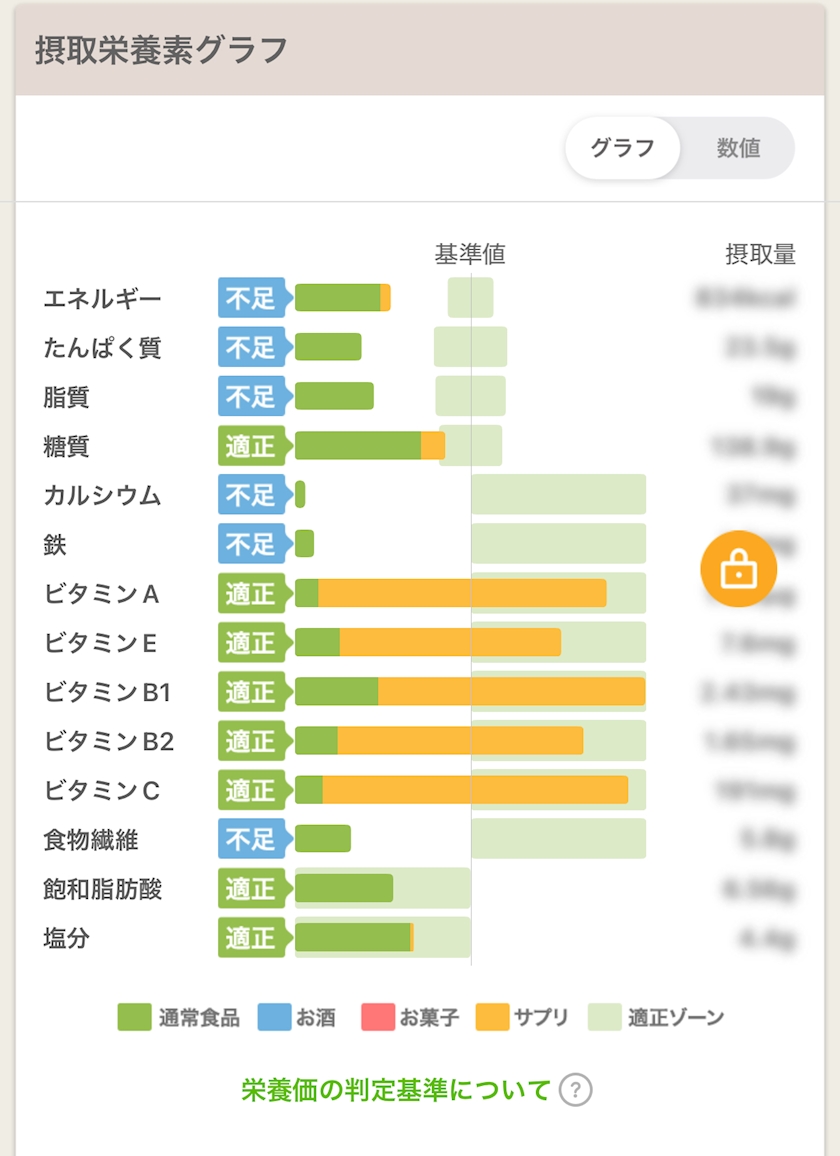Screen dimensions: 840x1156
Task: Click the 塩分 適正 badge
Action: point(250,938)
